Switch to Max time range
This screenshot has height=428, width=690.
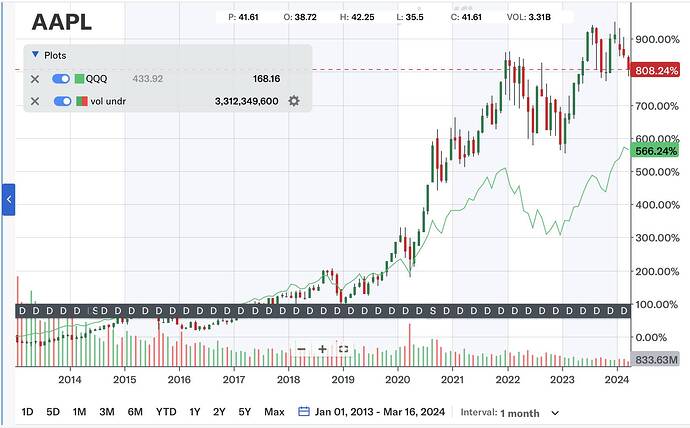274,412
